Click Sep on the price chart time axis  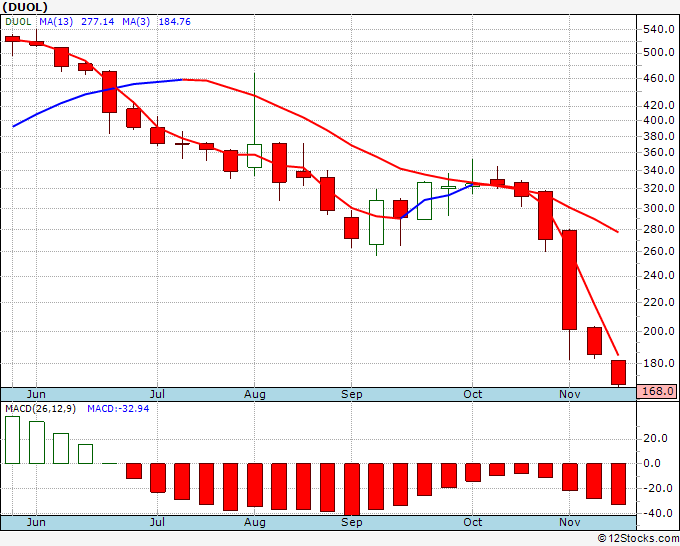pos(351,394)
